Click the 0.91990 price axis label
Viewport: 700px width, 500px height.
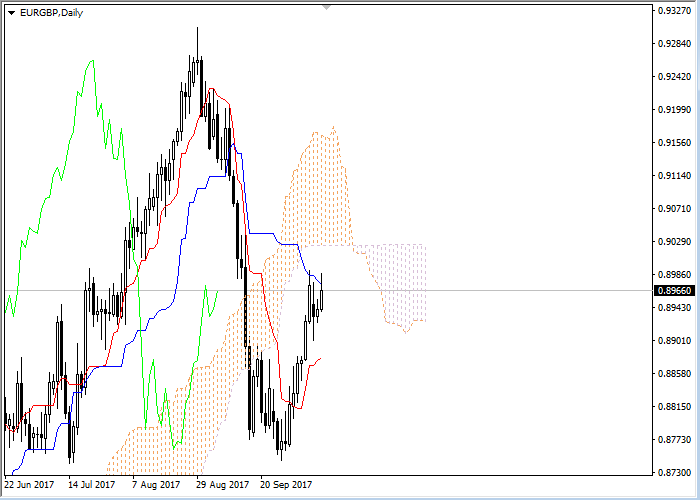click(x=674, y=110)
